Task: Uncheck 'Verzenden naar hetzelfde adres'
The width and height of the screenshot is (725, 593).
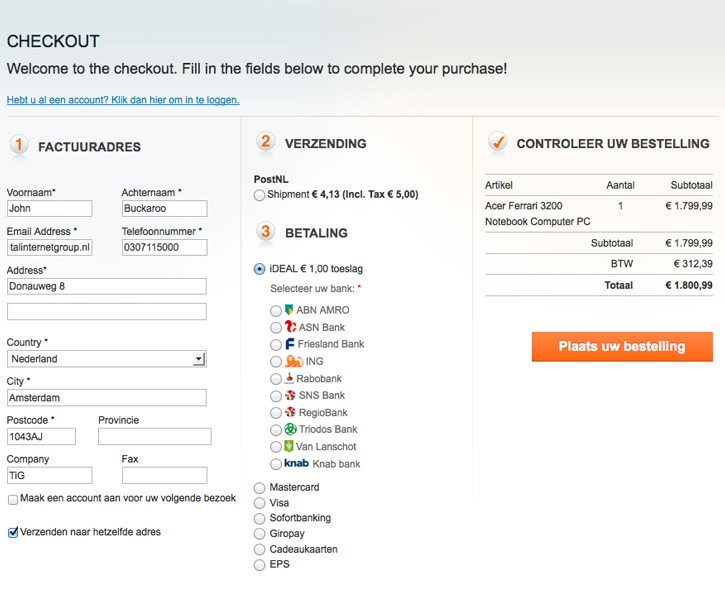Action: 13,532
